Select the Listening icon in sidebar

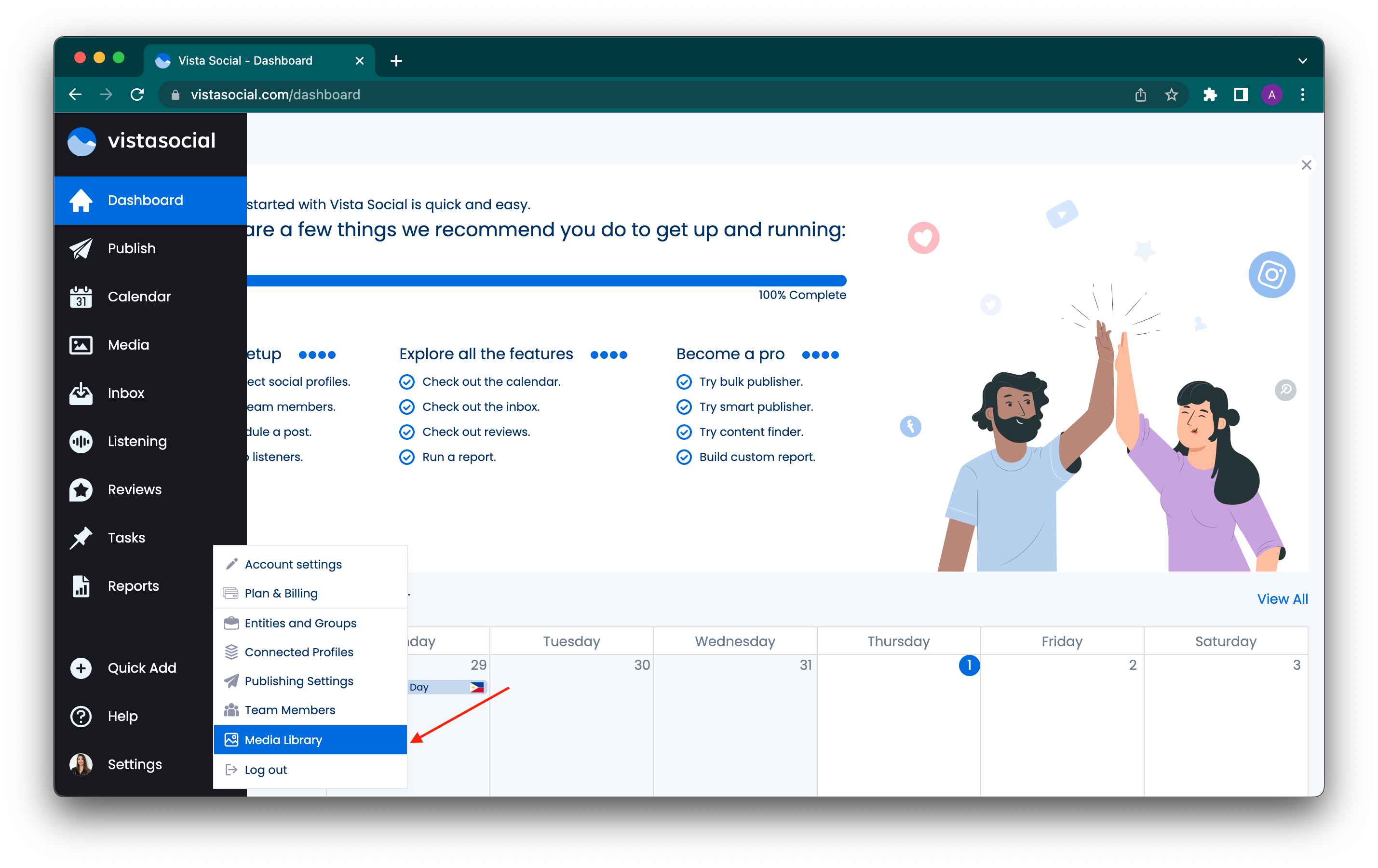click(80, 441)
